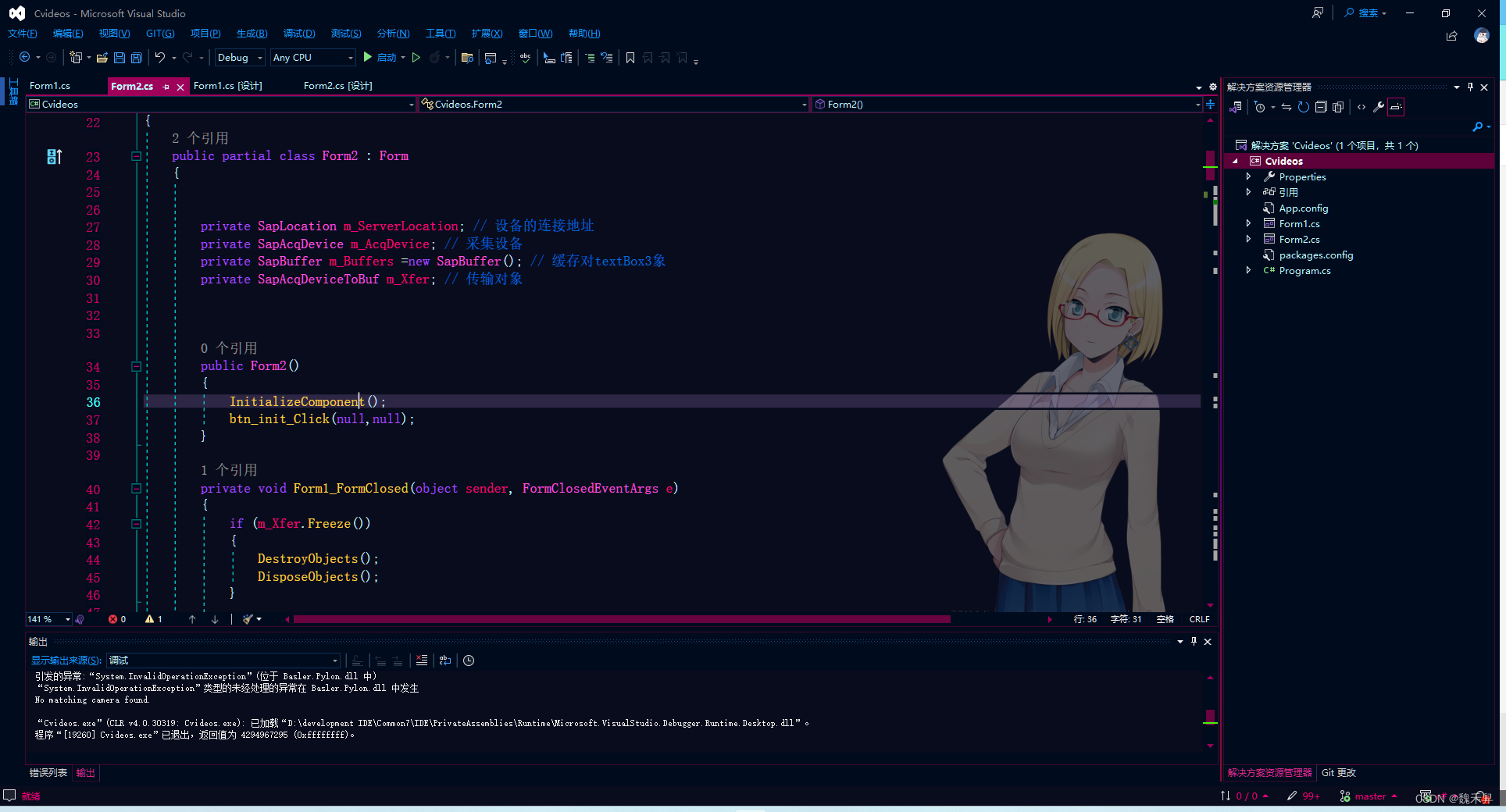Open Solution Explorer properties wrench icon
Image resolution: width=1506 pixels, height=812 pixels.
(x=1379, y=107)
